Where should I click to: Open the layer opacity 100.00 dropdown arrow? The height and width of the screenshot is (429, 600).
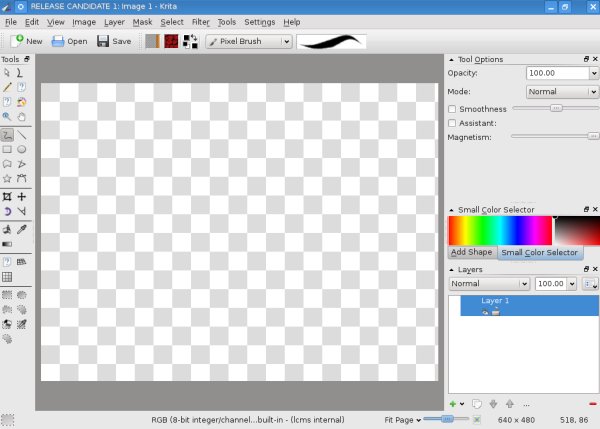pos(572,284)
